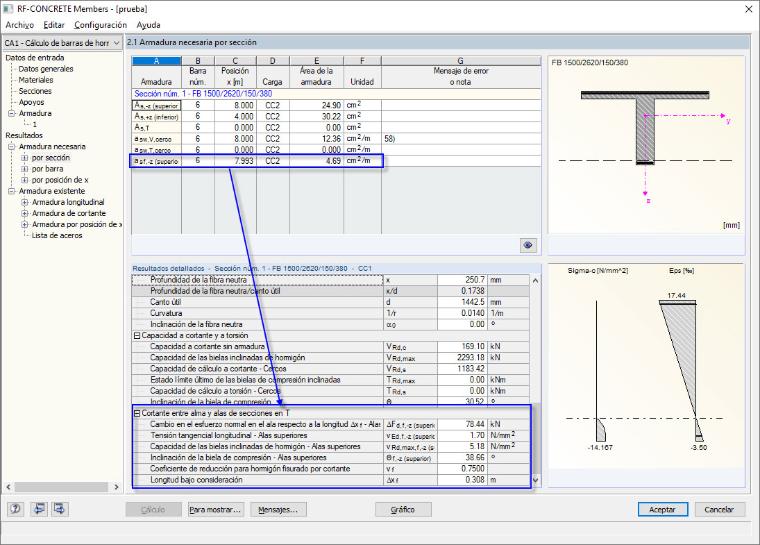Open the Archivo menu
This screenshot has width=760, height=545.
[x=19, y=25]
